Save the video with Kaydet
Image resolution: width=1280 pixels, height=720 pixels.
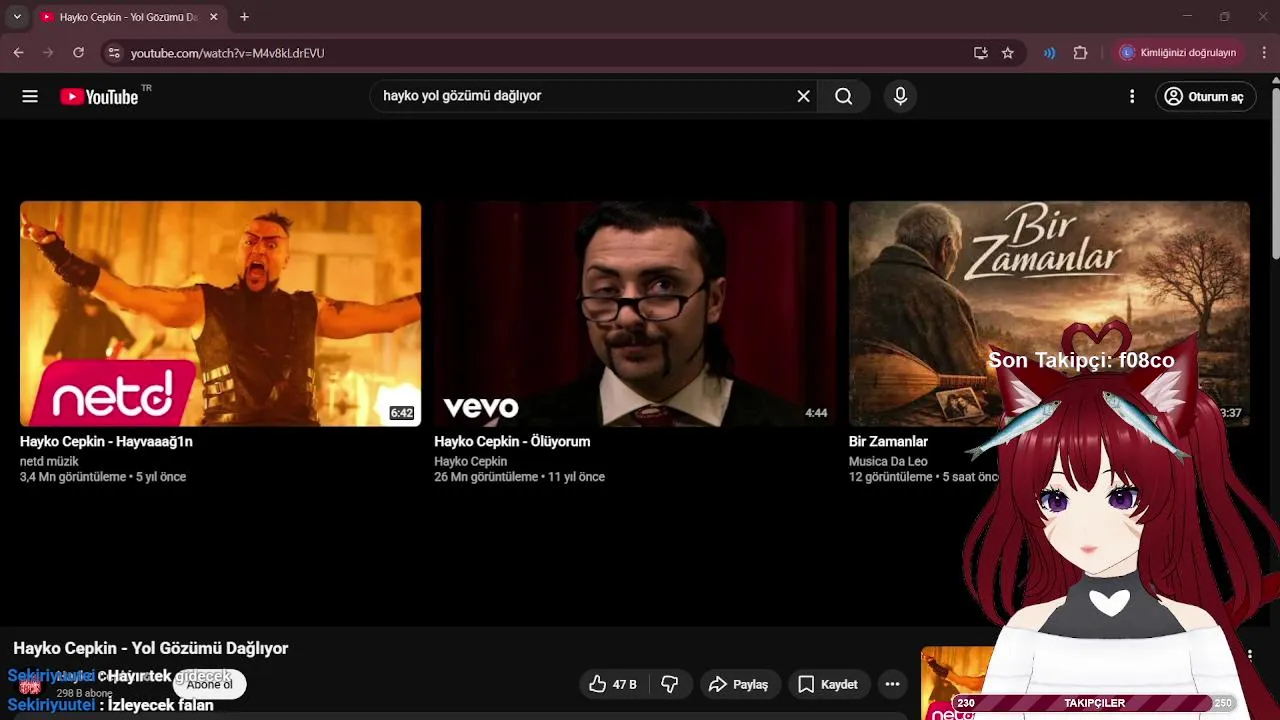click(828, 684)
